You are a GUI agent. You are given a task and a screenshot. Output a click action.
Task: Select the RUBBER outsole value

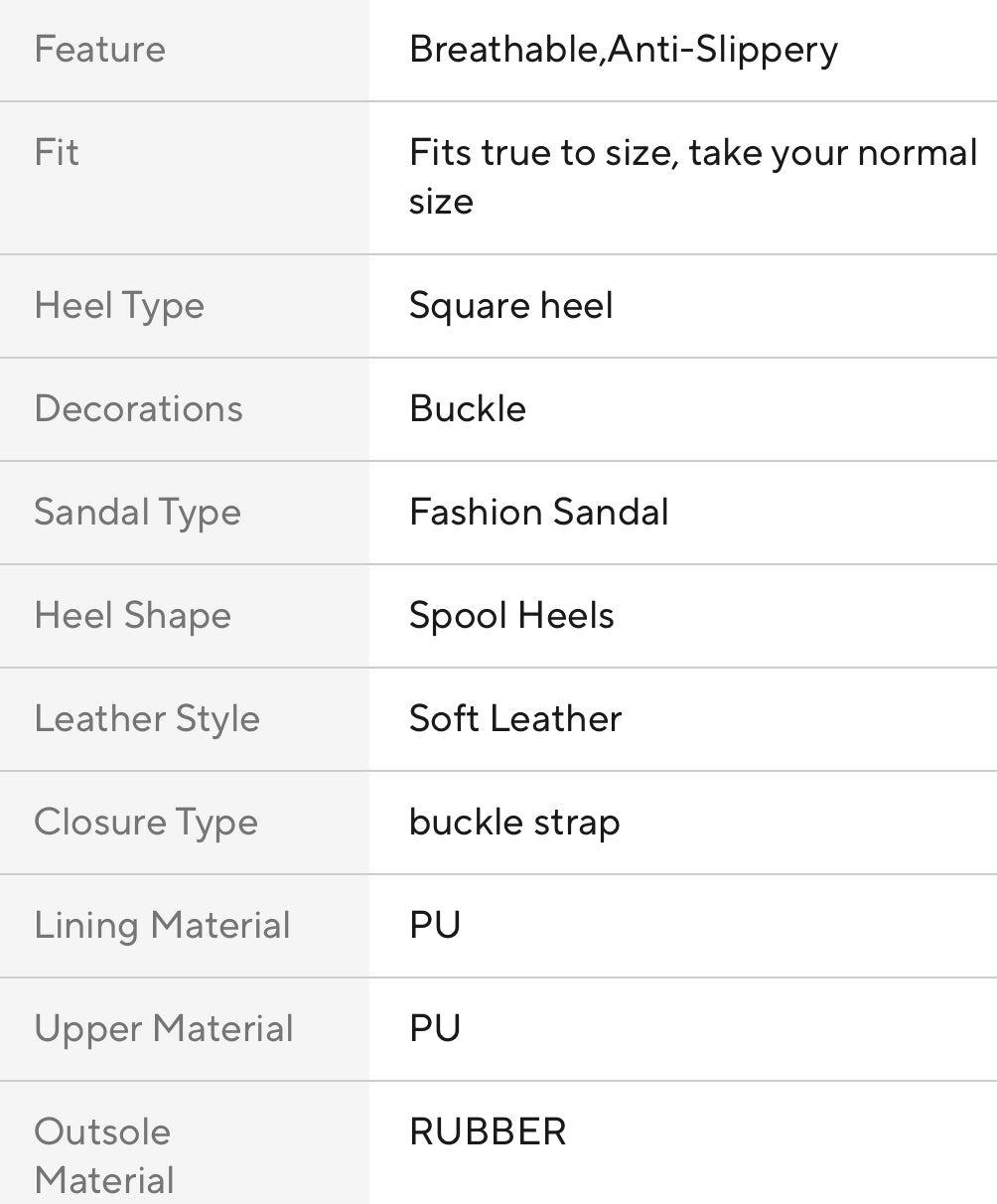click(x=488, y=1131)
